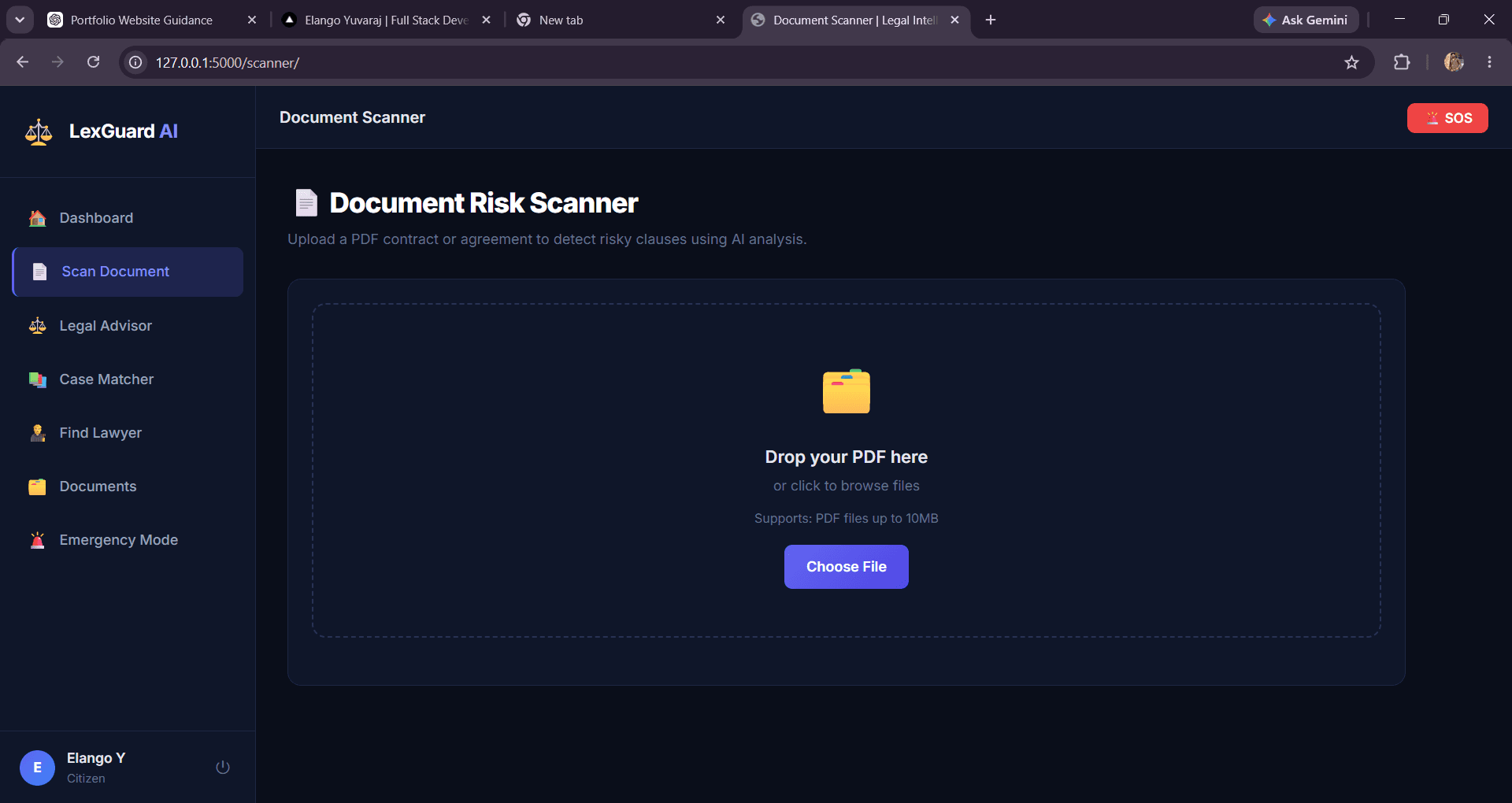Click the browser forward arrow
Image resolution: width=1512 pixels, height=803 pixels.
tap(57, 62)
